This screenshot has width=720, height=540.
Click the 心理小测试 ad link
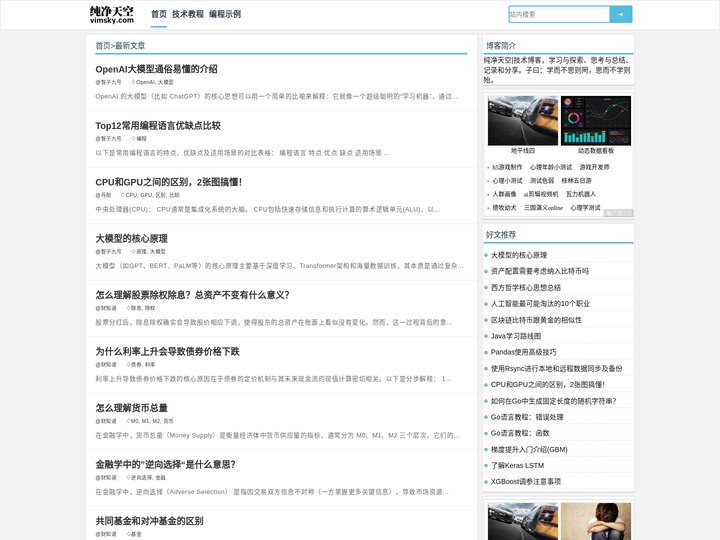tap(507, 181)
